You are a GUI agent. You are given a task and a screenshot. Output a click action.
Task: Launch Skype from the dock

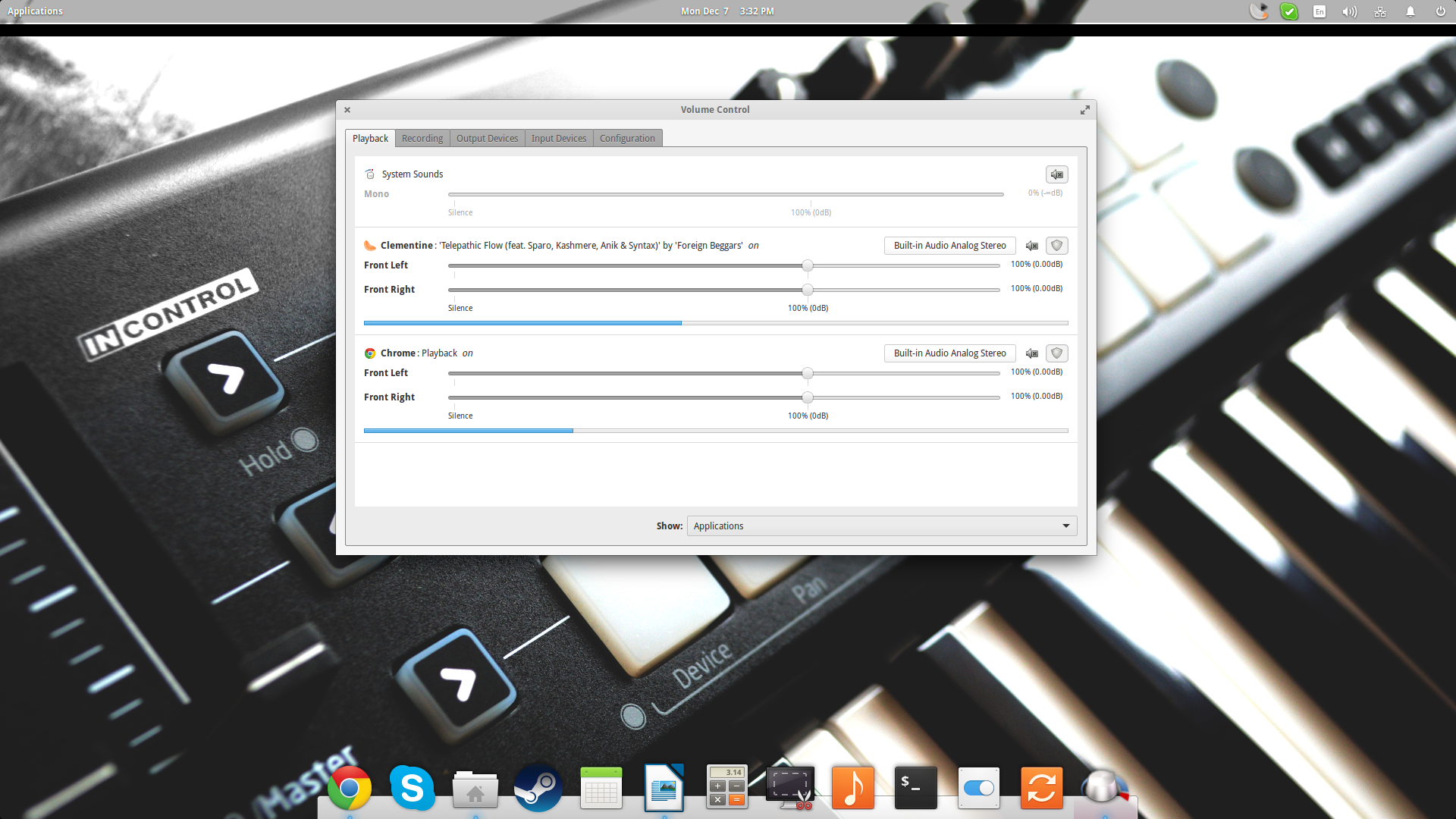click(413, 789)
